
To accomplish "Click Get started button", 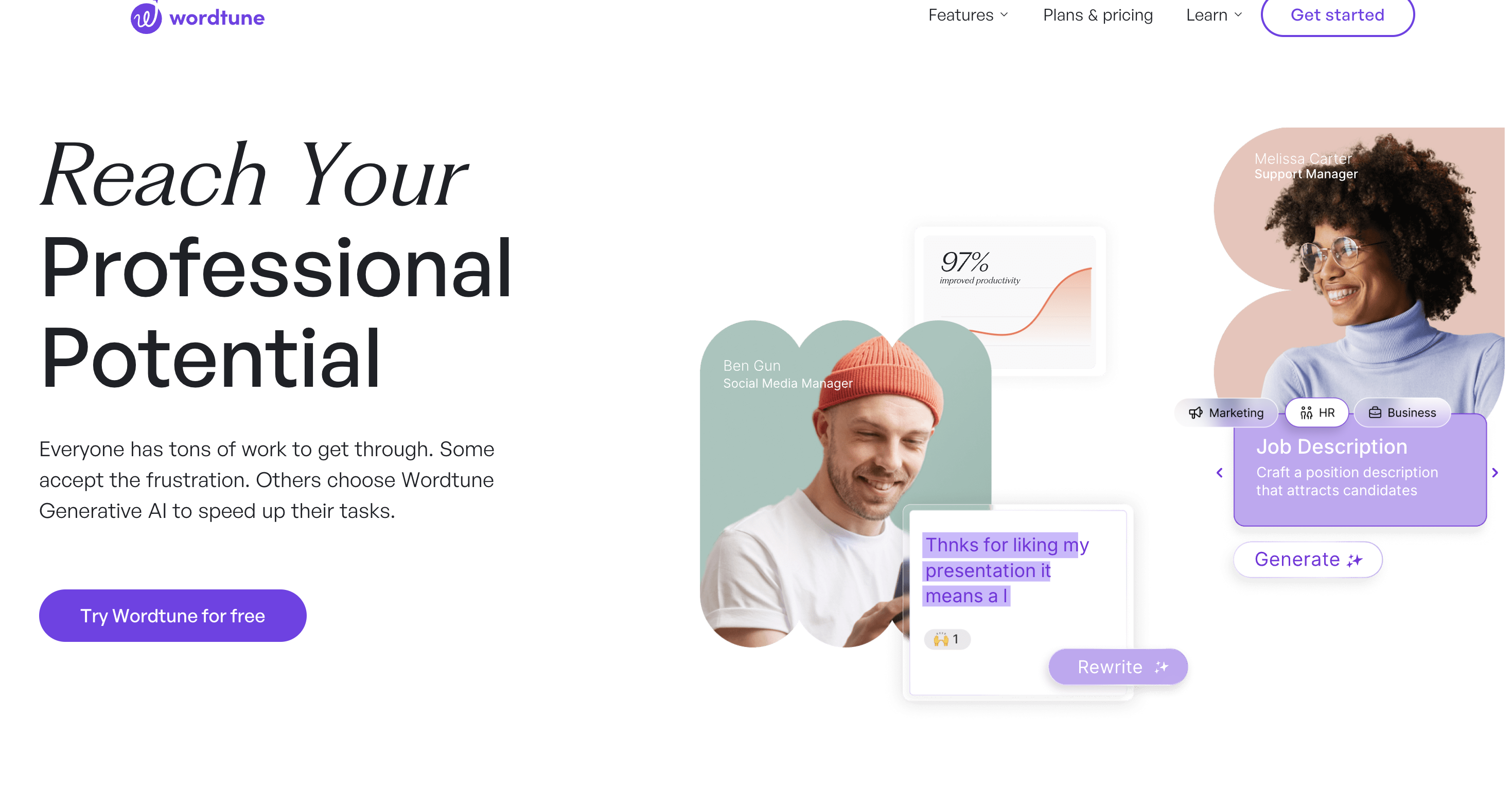I will pyautogui.click(x=1338, y=14).
